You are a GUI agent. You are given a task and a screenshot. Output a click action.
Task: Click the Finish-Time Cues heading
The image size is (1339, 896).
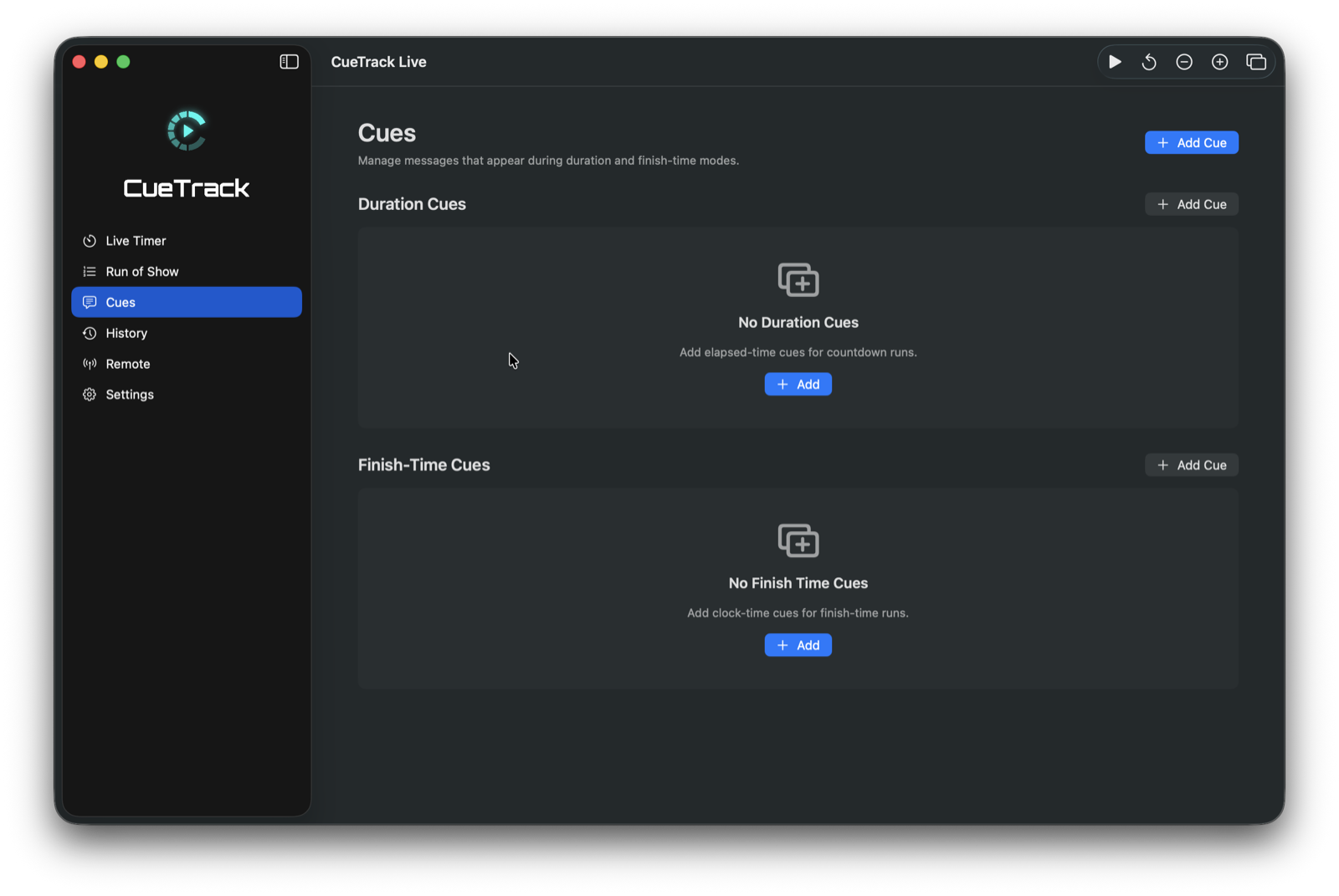(x=424, y=465)
